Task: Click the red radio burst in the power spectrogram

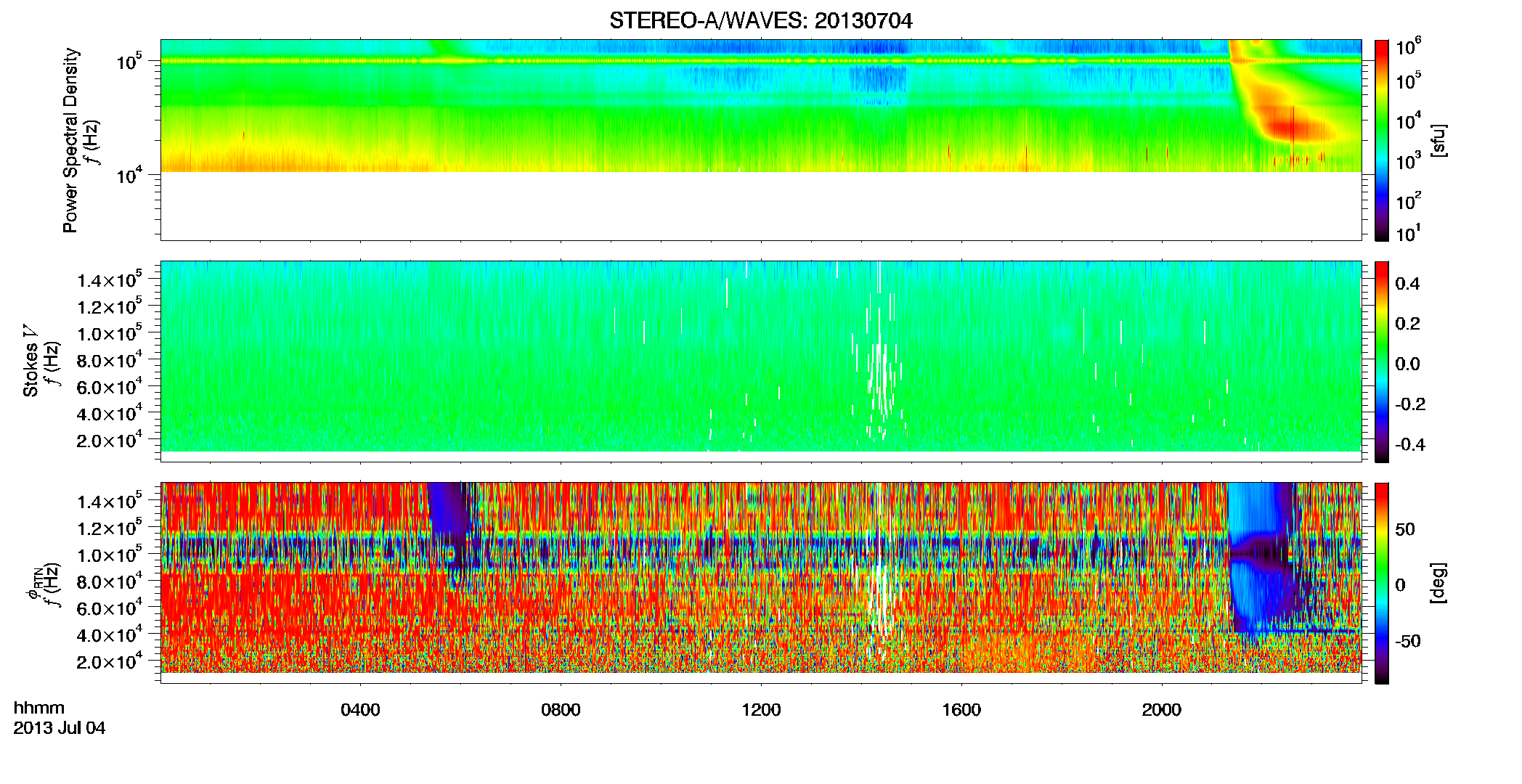Action: (x=1293, y=128)
